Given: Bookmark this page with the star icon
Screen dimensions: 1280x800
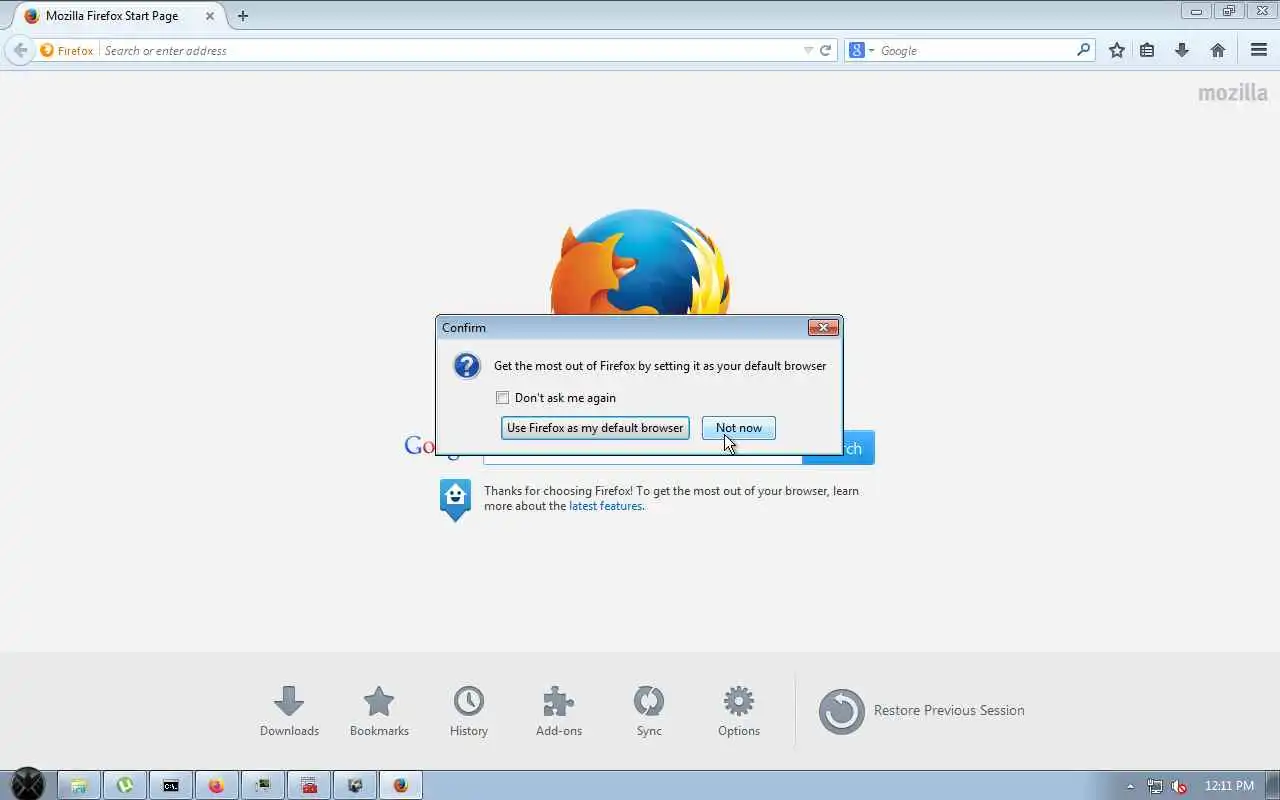Looking at the screenshot, I should coord(1117,50).
